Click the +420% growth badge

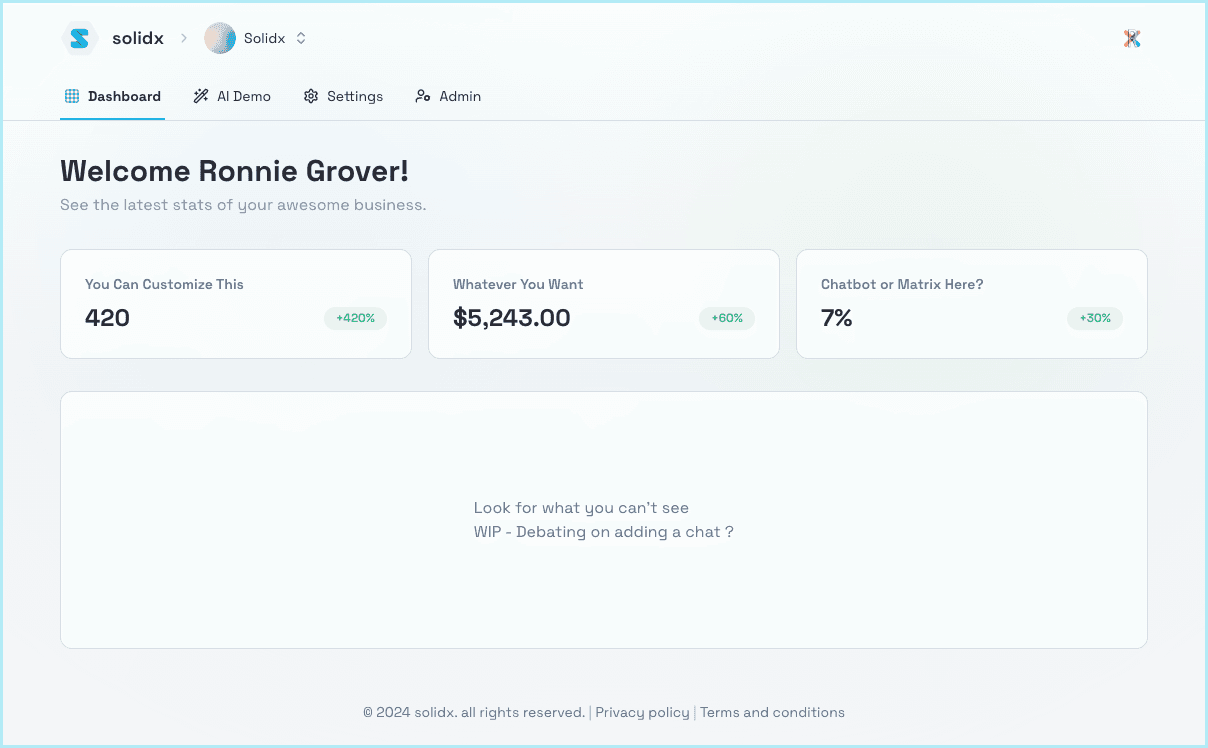point(355,318)
